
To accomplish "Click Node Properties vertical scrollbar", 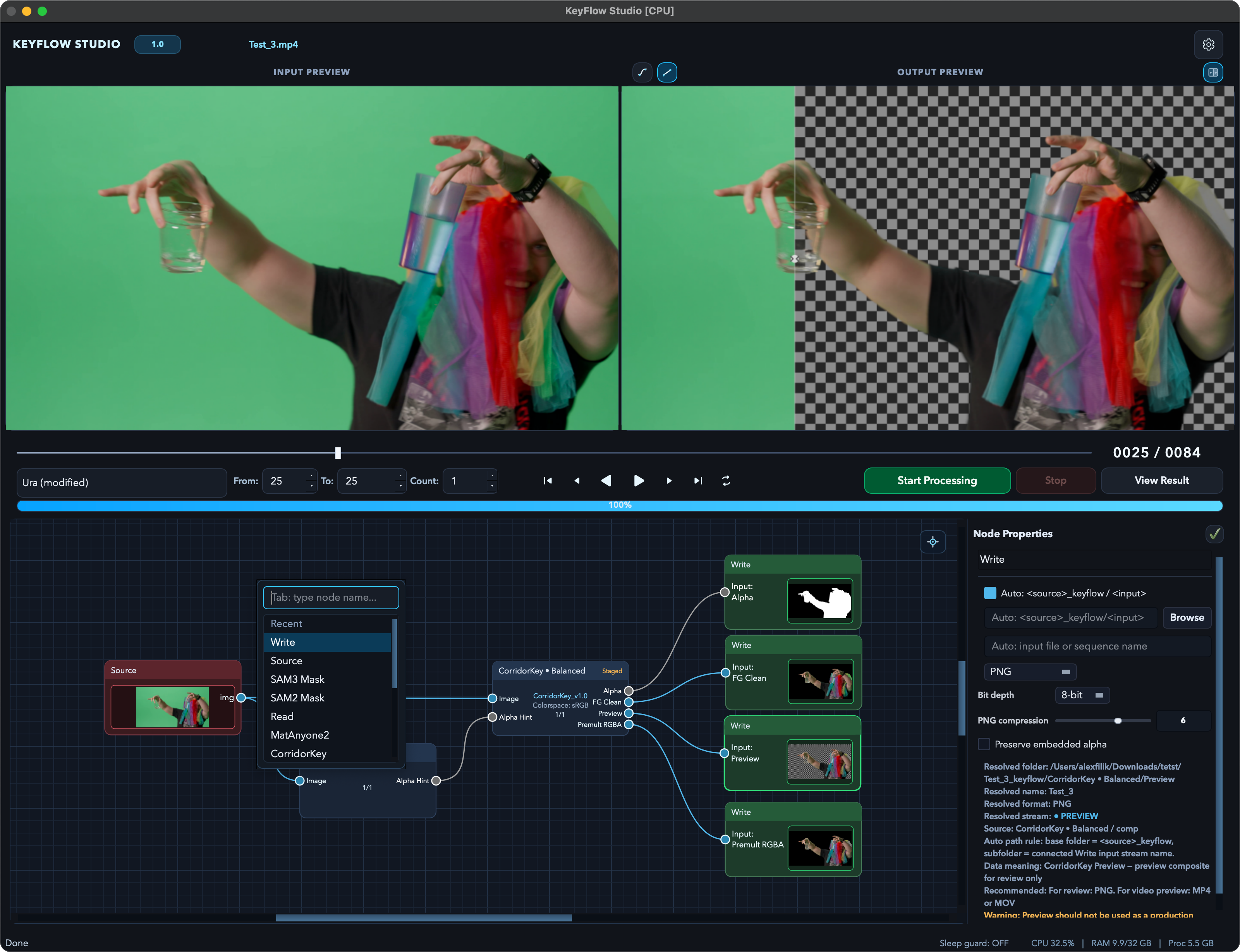I will point(1218,725).
